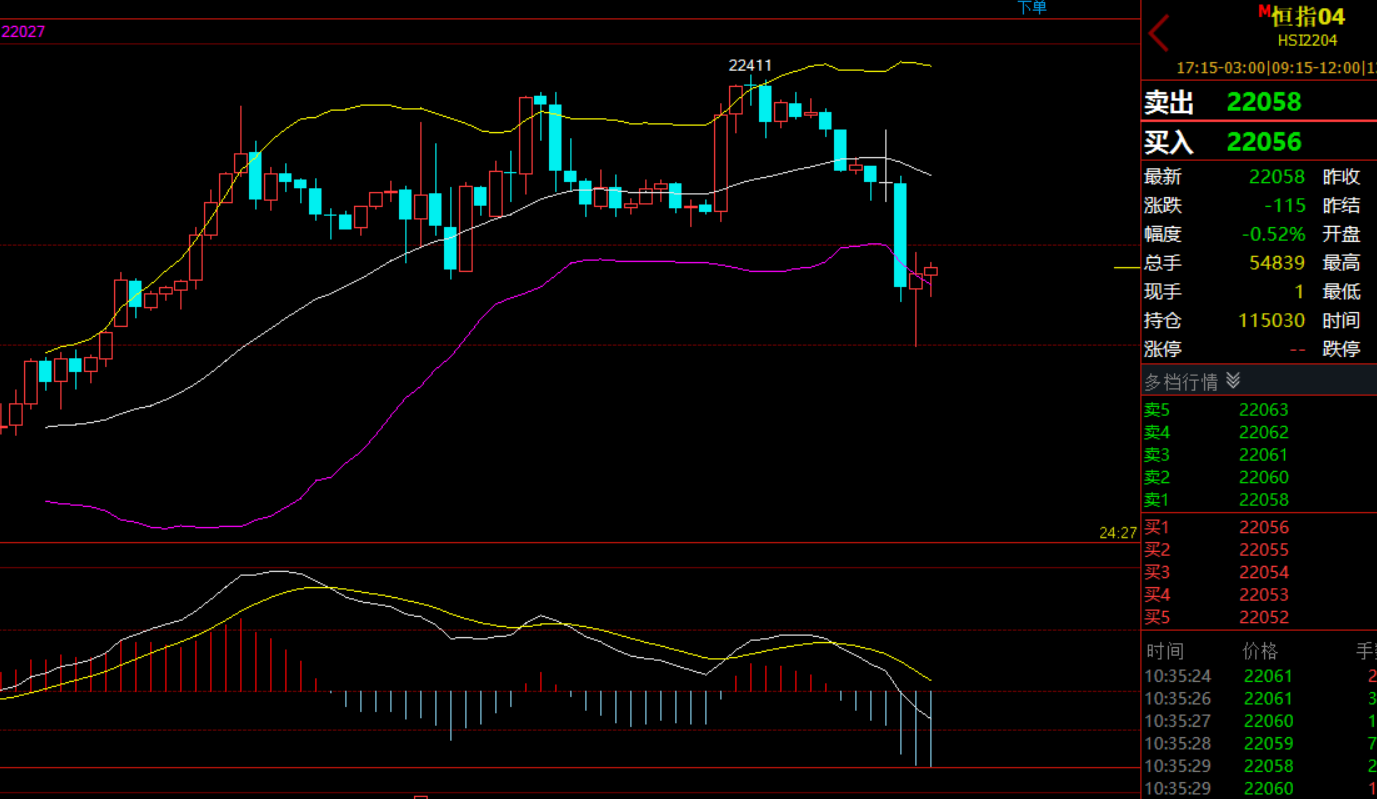Expand the 多档行情 double-chevron arrow
Viewport: 1377px width, 799px height.
(x=1233, y=381)
